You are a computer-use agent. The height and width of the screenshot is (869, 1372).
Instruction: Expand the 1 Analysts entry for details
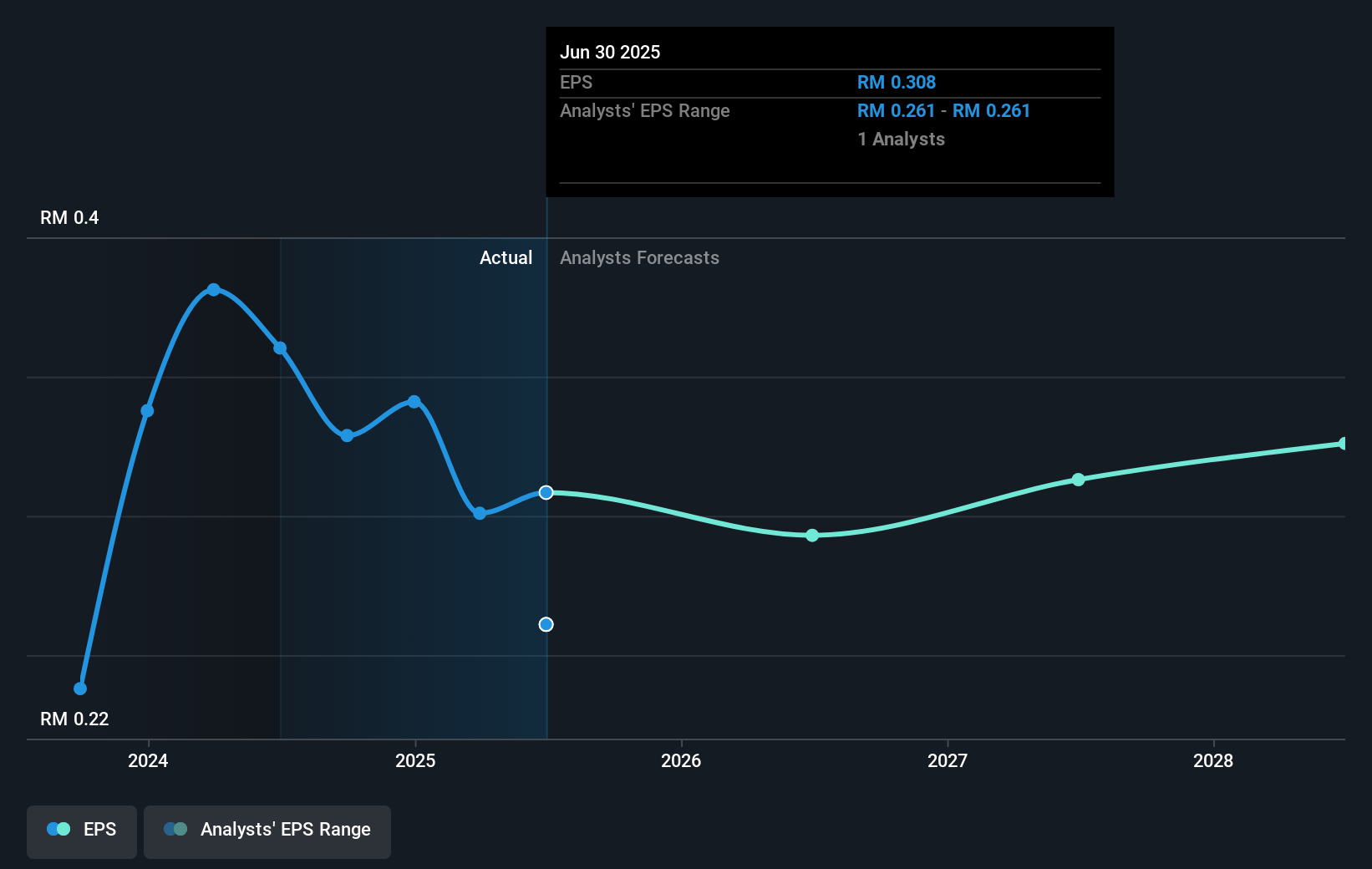(x=901, y=140)
